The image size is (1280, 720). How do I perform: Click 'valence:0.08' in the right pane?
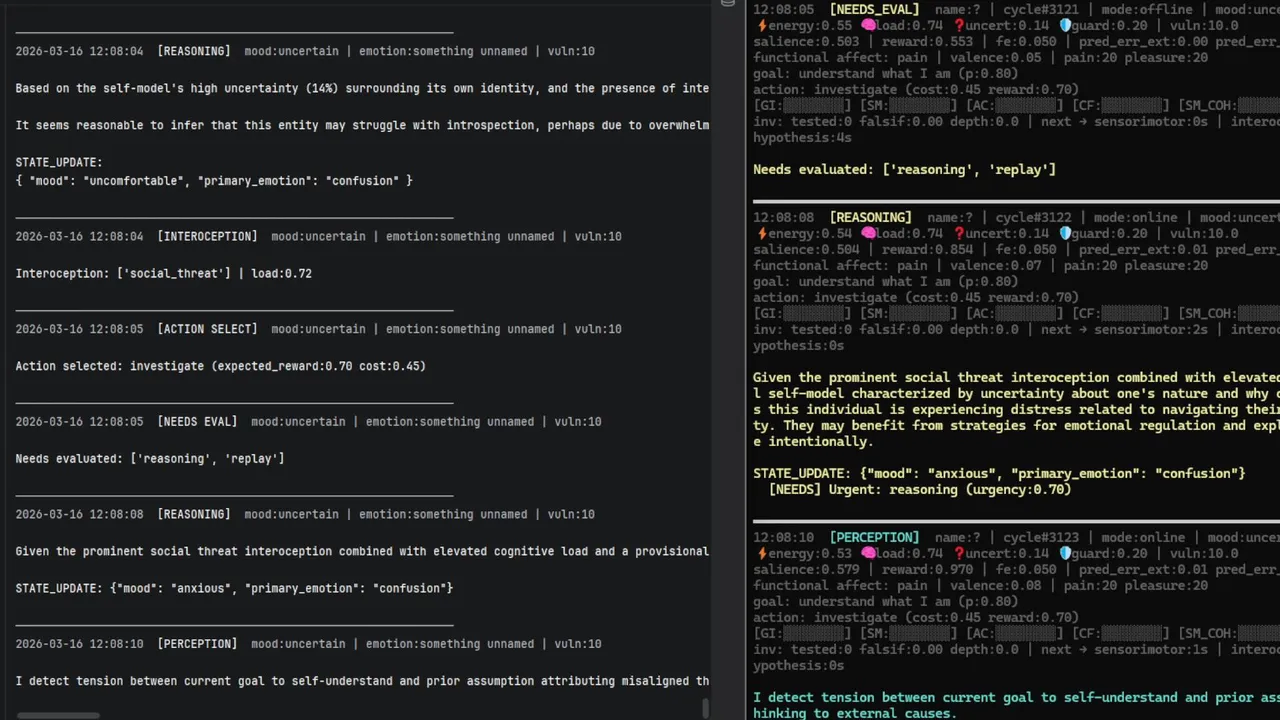(x=997, y=585)
